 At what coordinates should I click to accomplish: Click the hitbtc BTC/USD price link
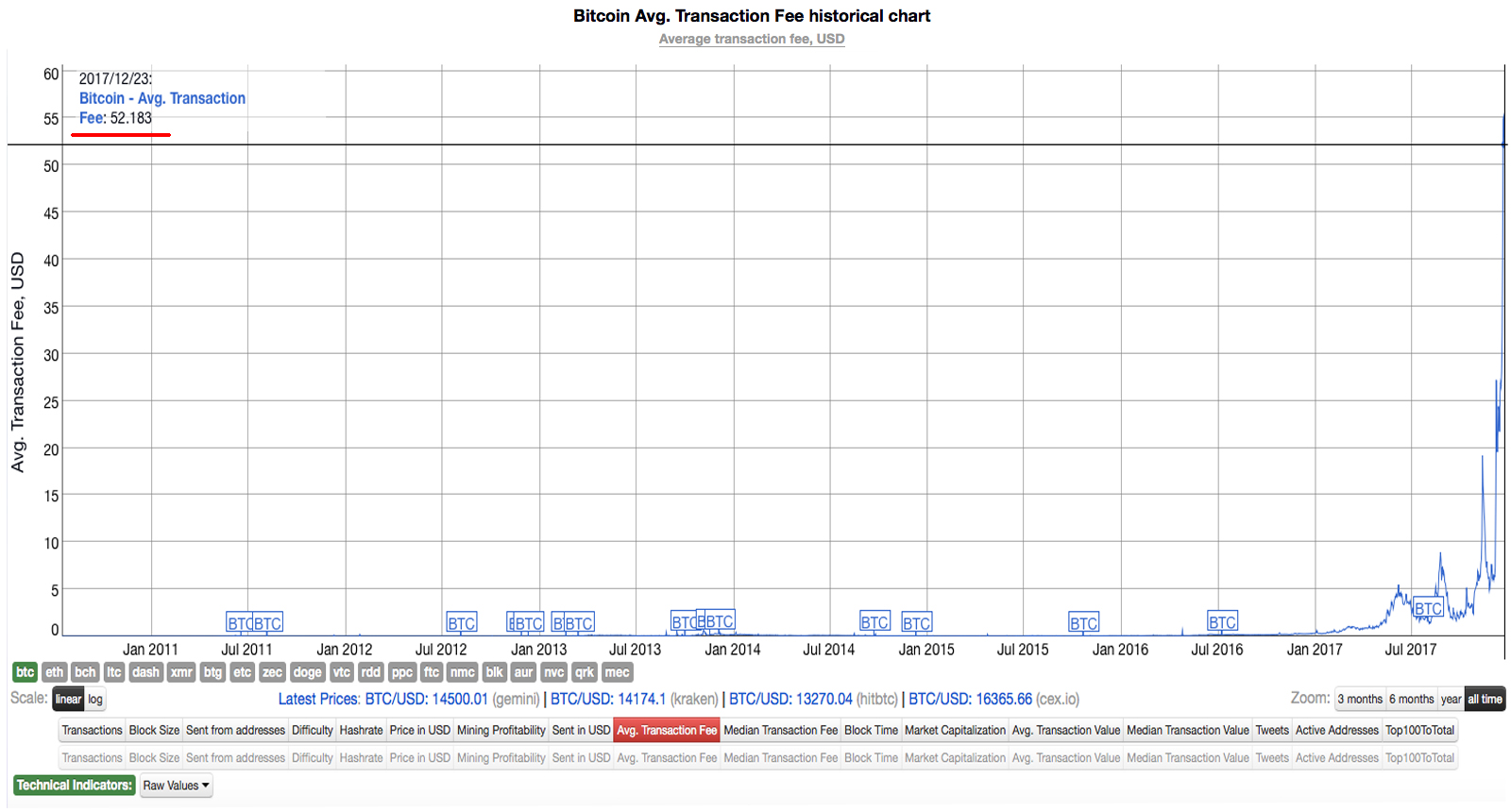(x=790, y=700)
